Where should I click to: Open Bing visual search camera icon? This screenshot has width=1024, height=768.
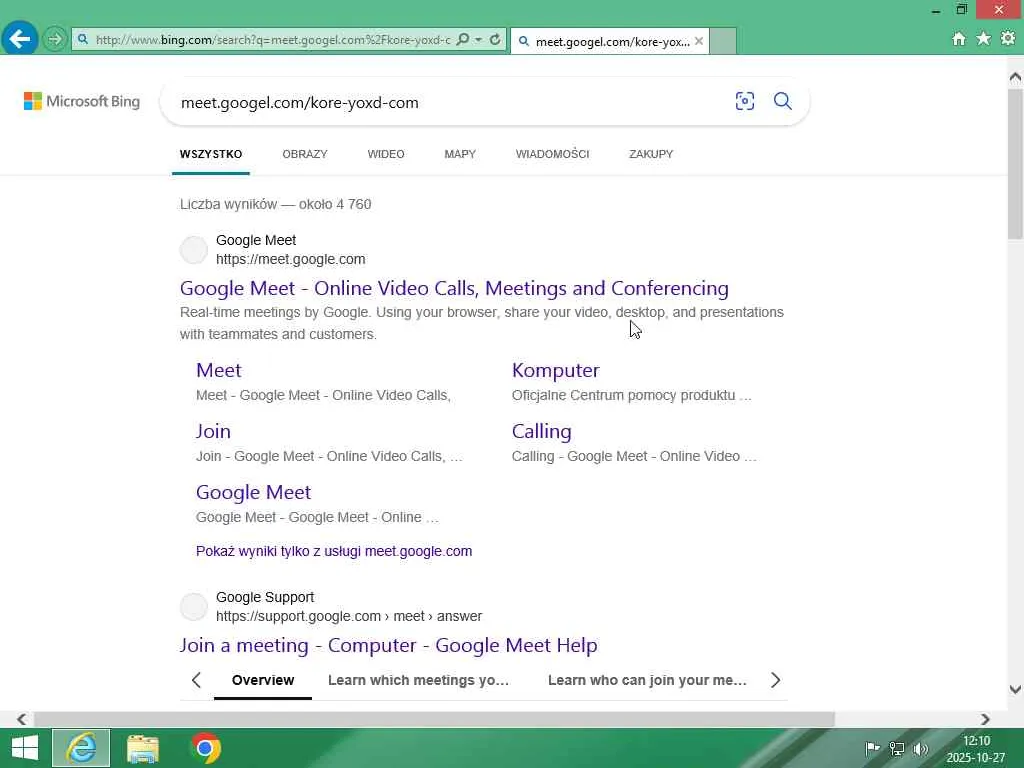(x=744, y=101)
